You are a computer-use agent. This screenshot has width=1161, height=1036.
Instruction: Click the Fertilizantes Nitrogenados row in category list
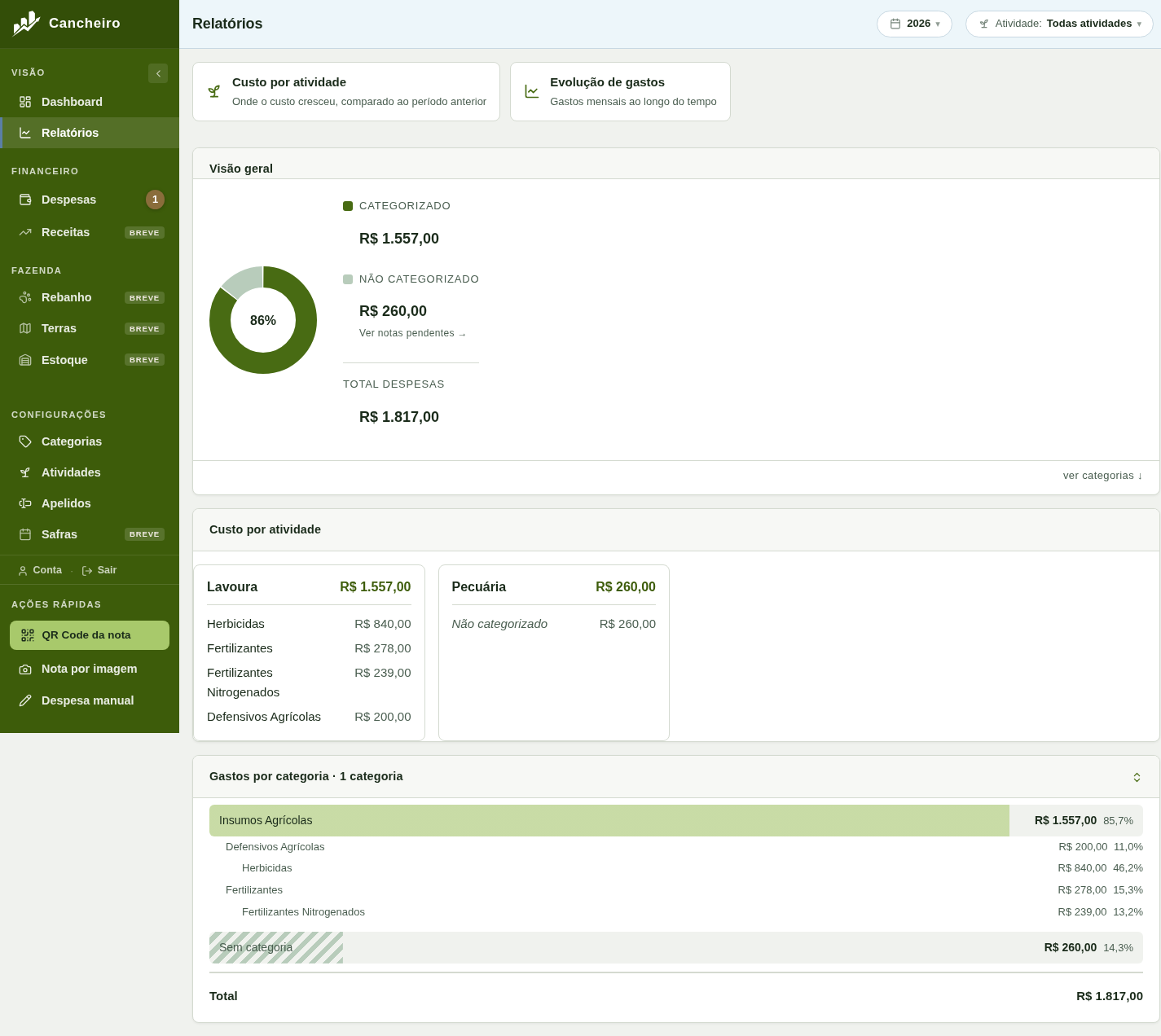pos(676,912)
